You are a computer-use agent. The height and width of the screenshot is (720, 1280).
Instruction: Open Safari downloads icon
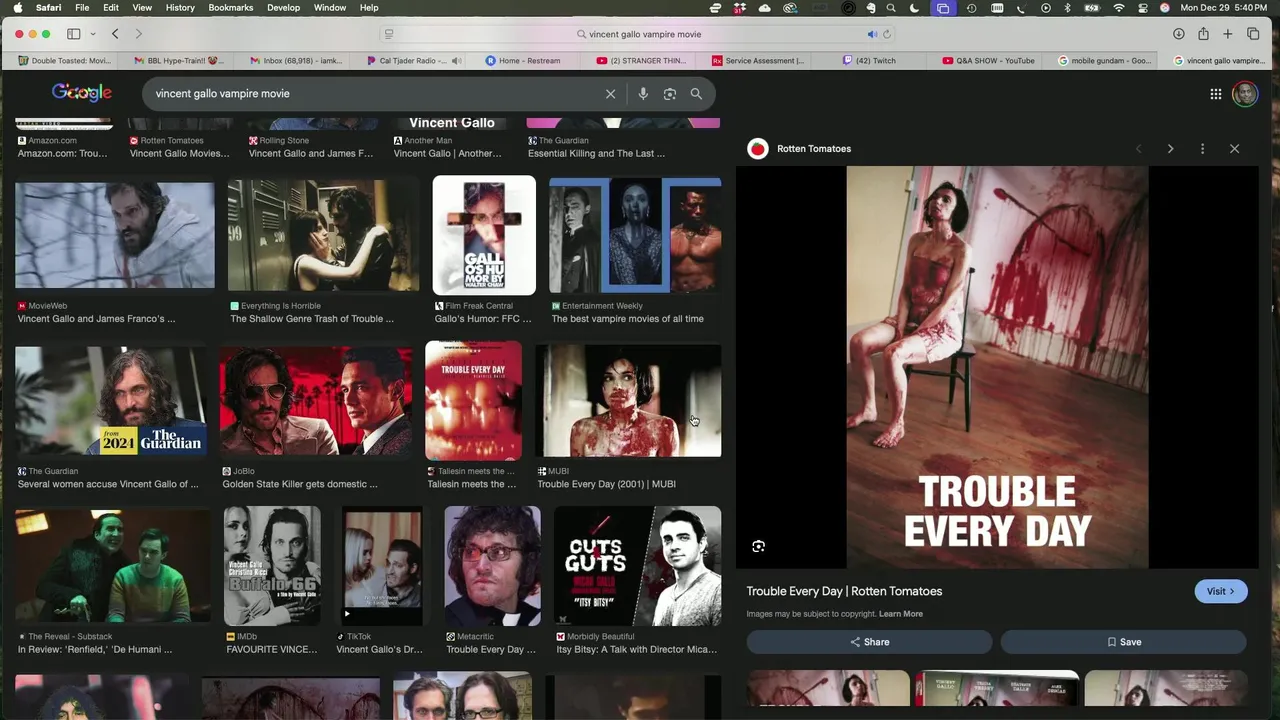[x=1178, y=34]
